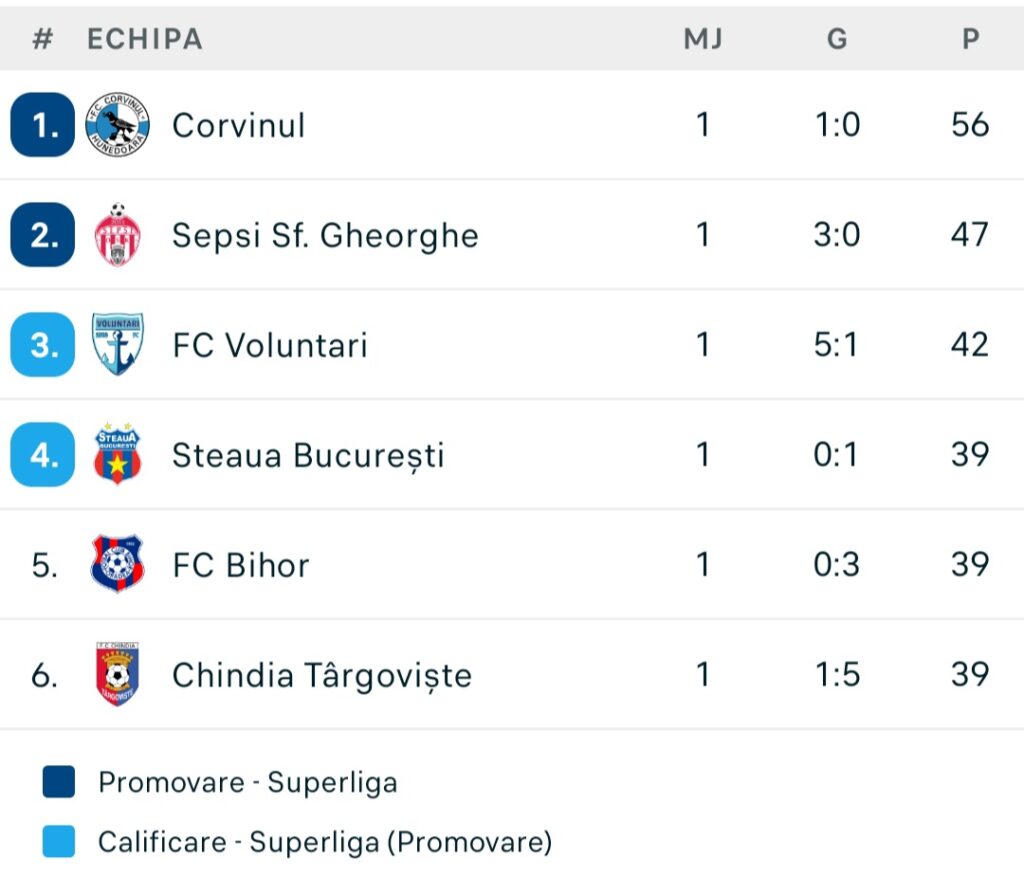
Task: Click the Chindia Târgoviște club crest
Action: tap(117, 674)
